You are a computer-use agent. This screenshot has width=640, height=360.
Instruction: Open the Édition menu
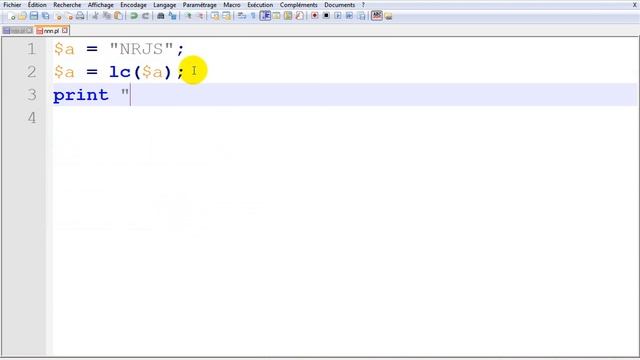pyautogui.click(x=37, y=5)
